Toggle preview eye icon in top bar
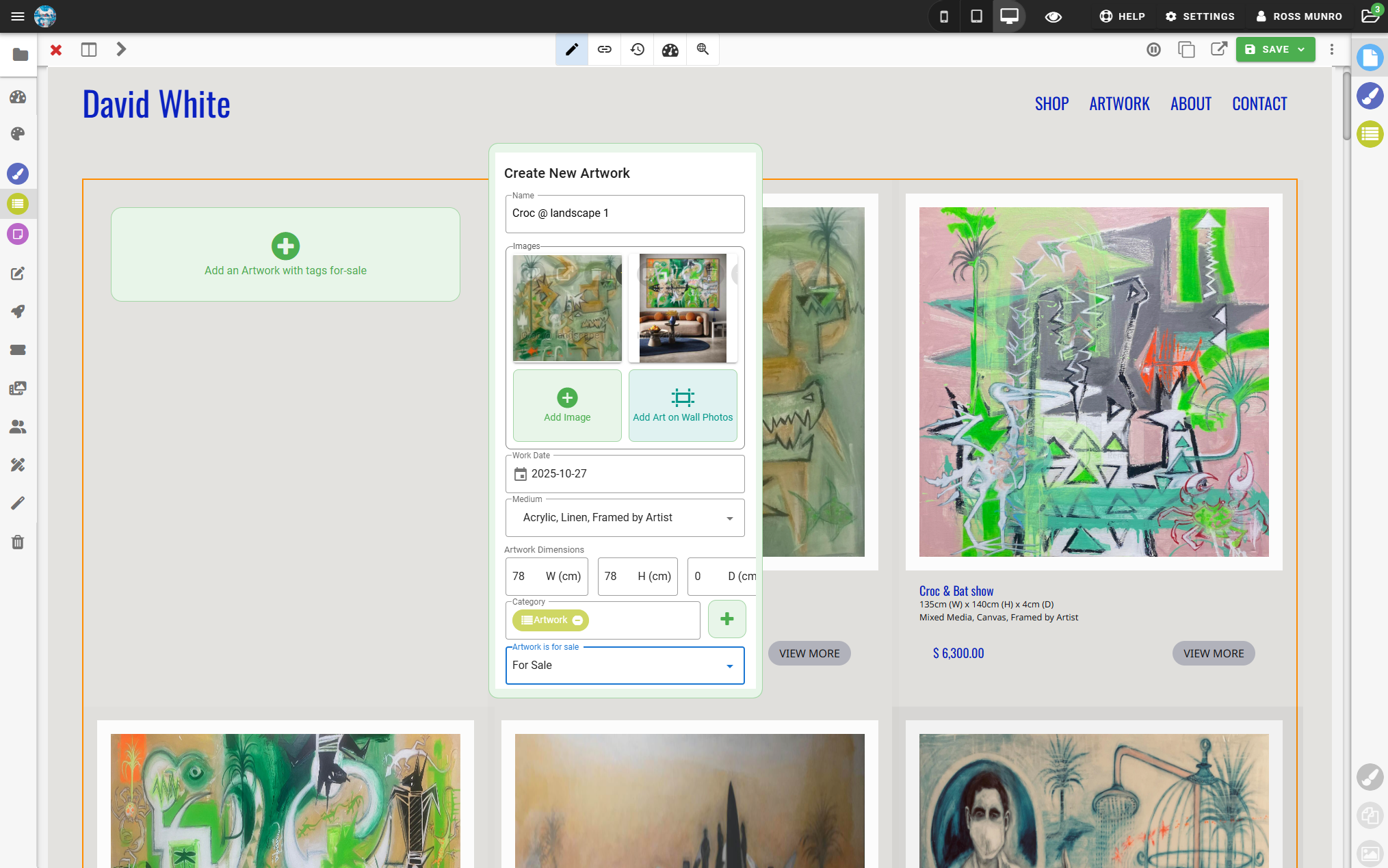The height and width of the screenshot is (868, 1388). tap(1053, 16)
